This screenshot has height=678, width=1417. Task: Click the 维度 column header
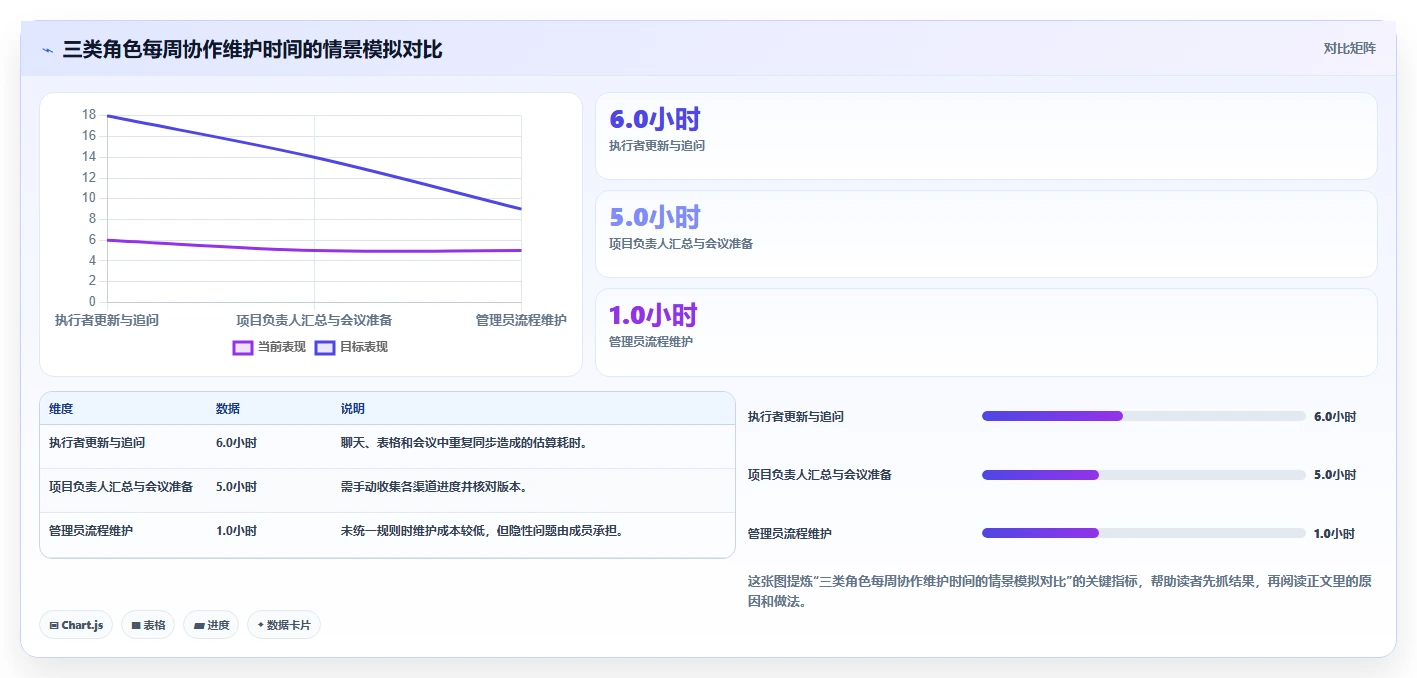tap(61, 409)
